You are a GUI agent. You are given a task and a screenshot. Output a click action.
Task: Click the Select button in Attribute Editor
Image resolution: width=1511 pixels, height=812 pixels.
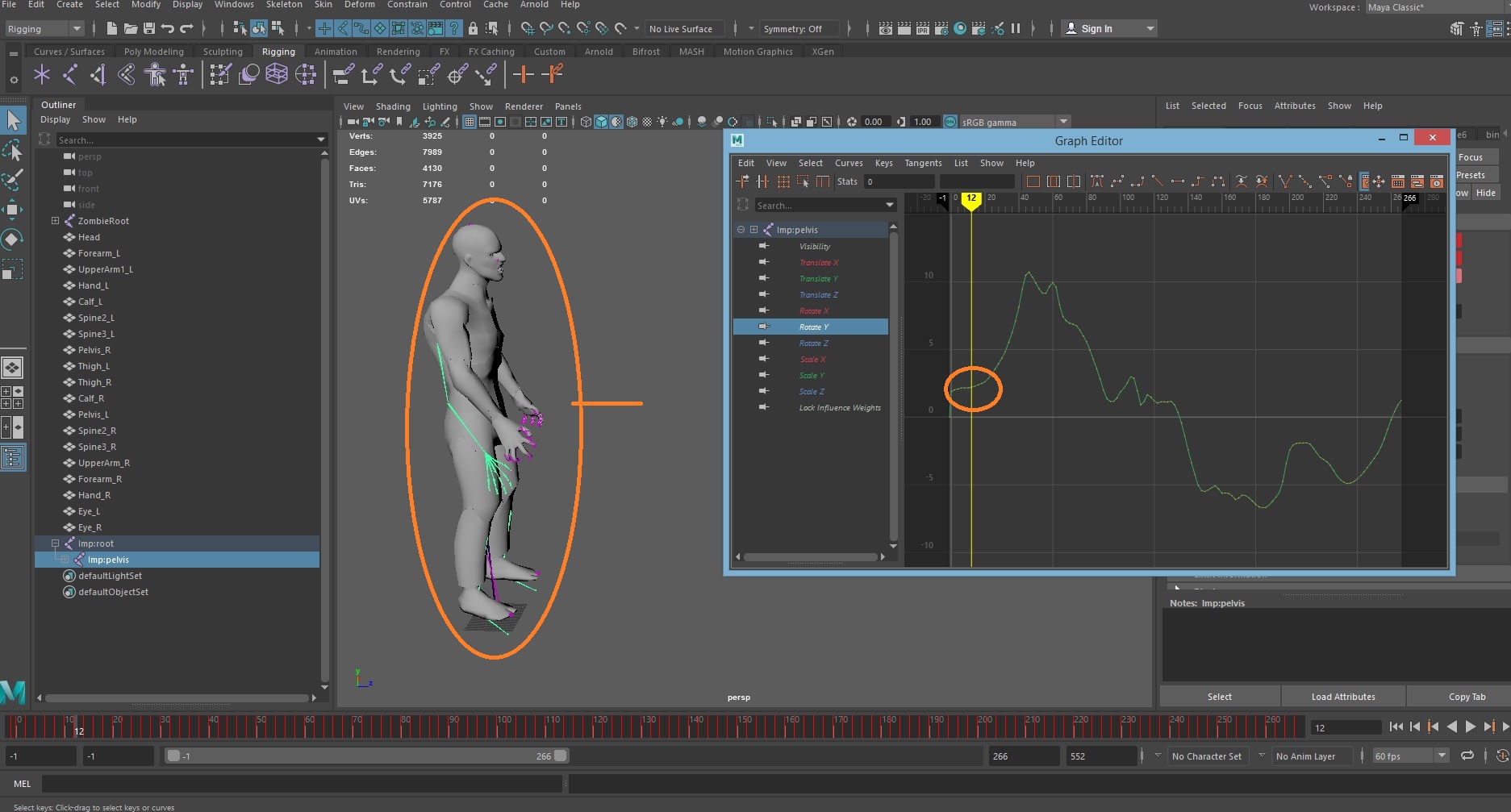tap(1220, 697)
